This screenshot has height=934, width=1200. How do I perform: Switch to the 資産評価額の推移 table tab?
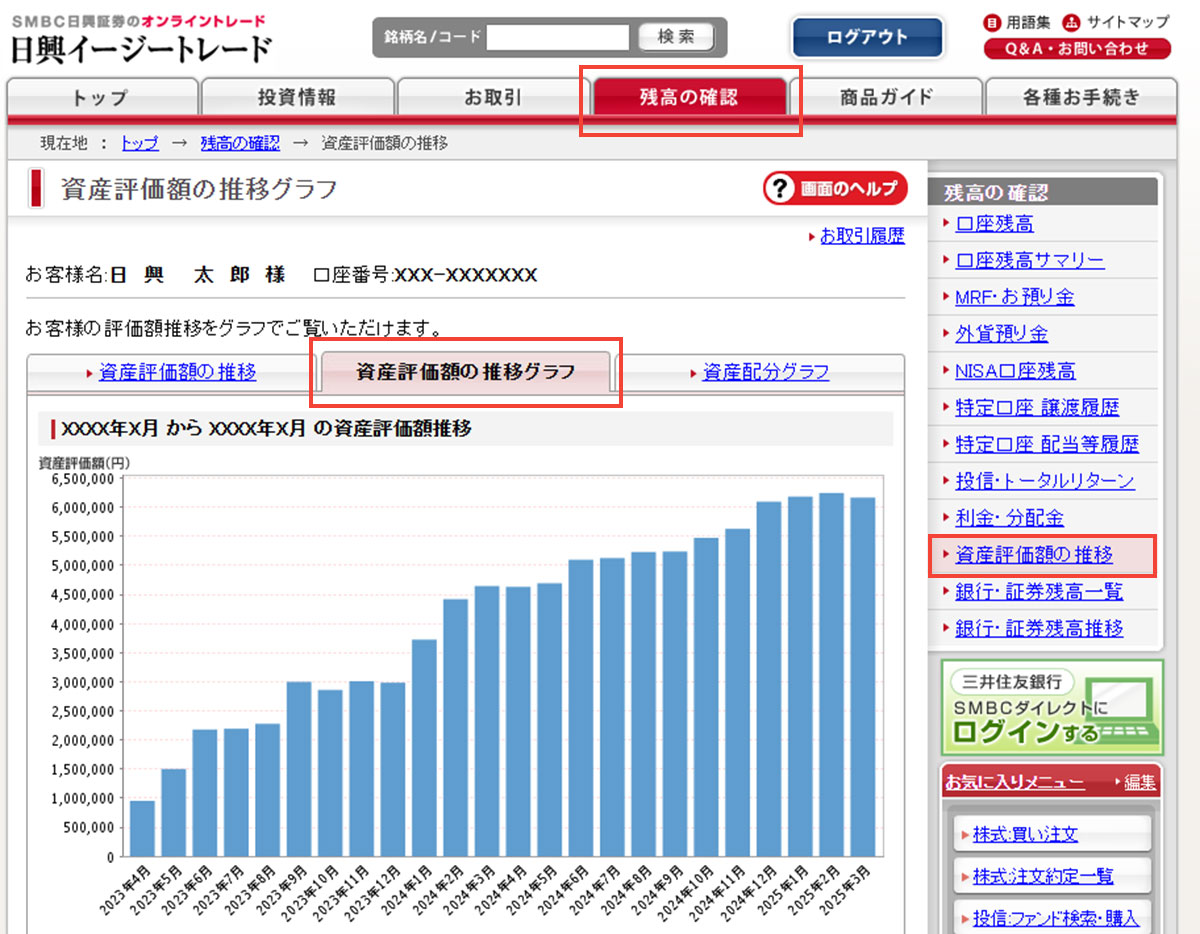[177, 373]
